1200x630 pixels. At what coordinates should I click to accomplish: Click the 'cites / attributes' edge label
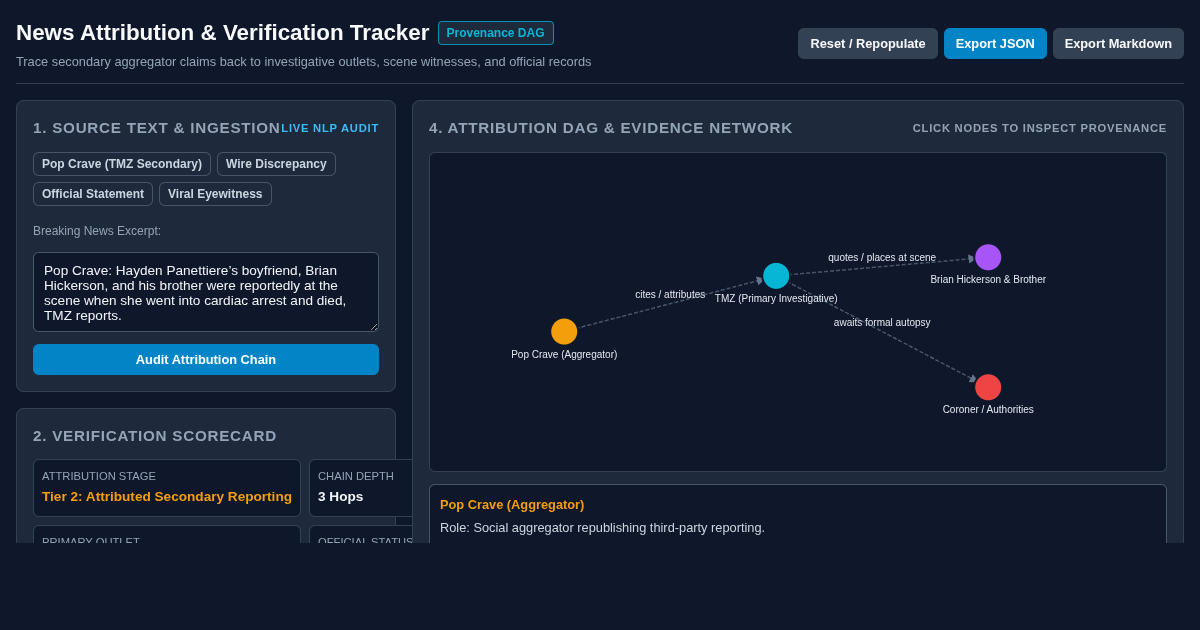click(670, 295)
